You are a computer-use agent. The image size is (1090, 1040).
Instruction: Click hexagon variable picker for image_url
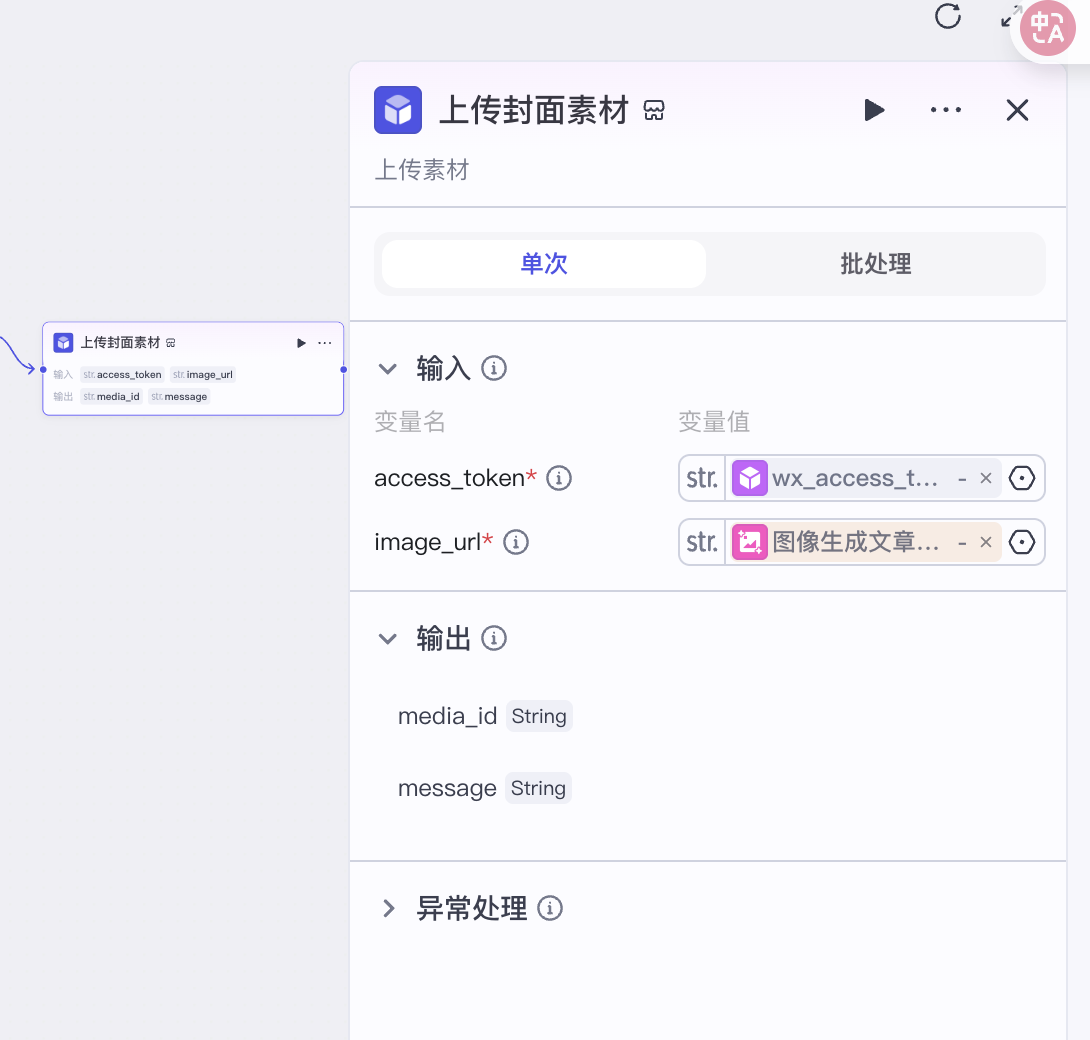click(1022, 542)
